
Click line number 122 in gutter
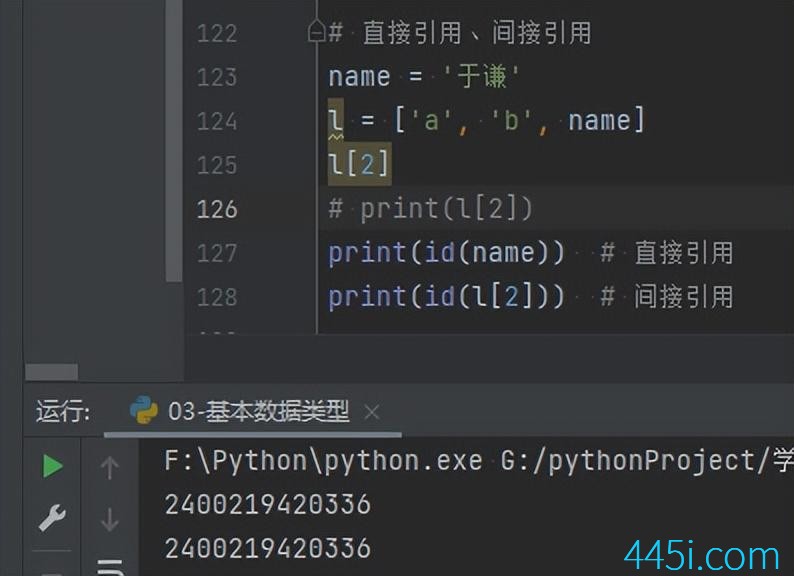pyautogui.click(x=217, y=33)
